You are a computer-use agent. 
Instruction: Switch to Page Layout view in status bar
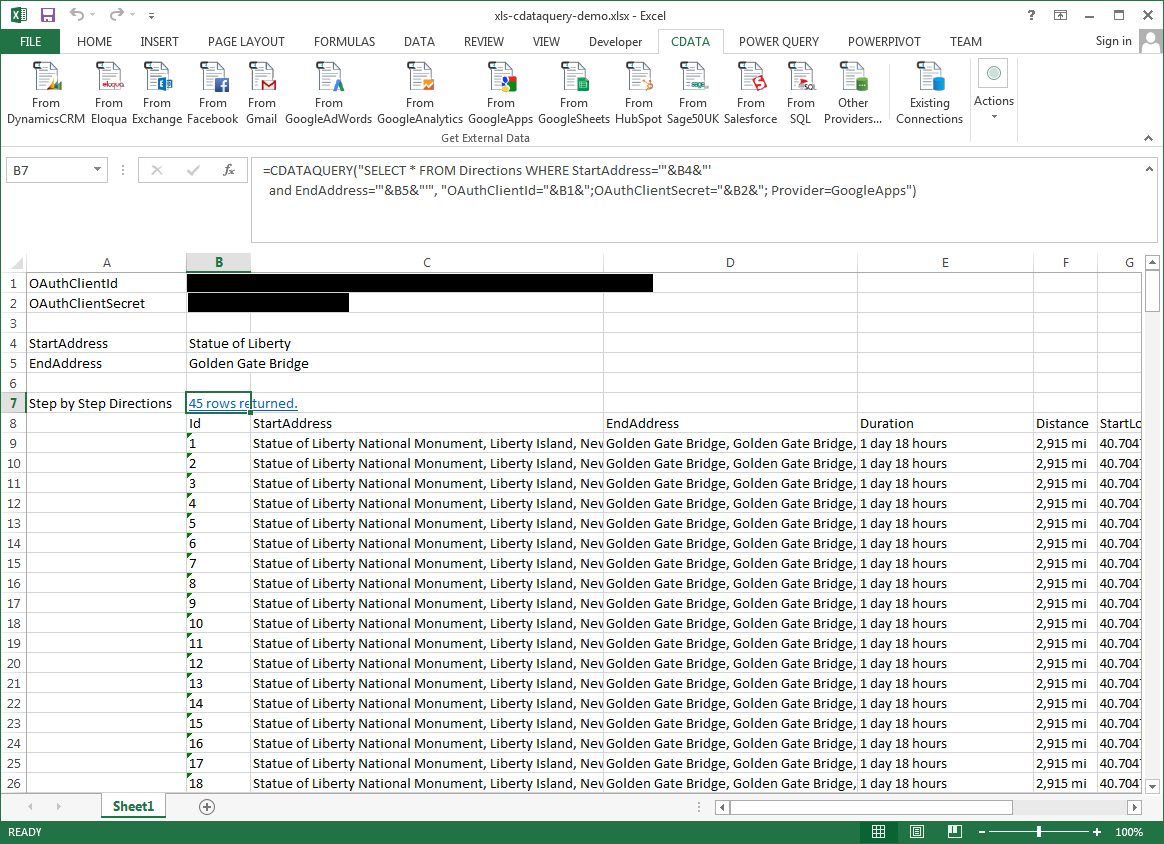916,832
